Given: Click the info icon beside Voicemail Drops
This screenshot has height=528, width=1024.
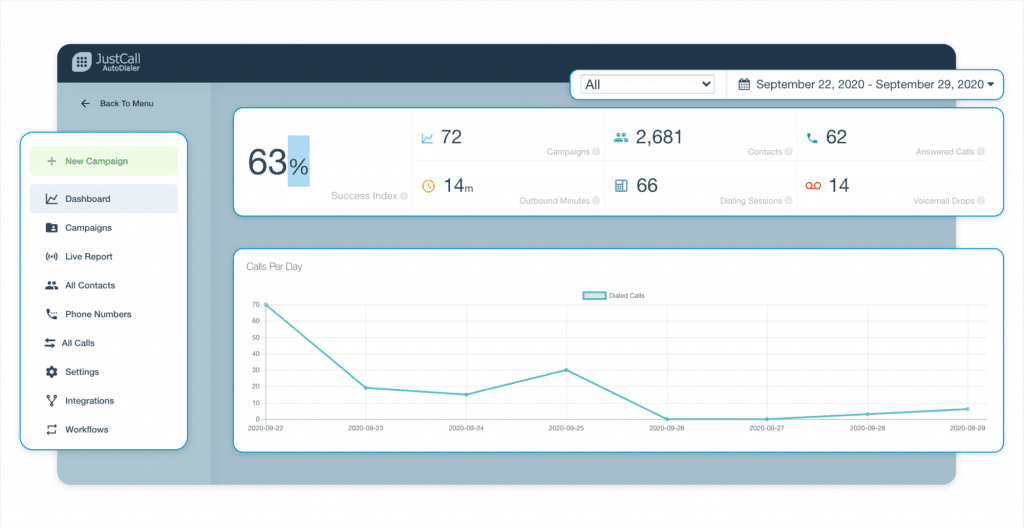Looking at the screenshot, I should click(x=981, y=201).
